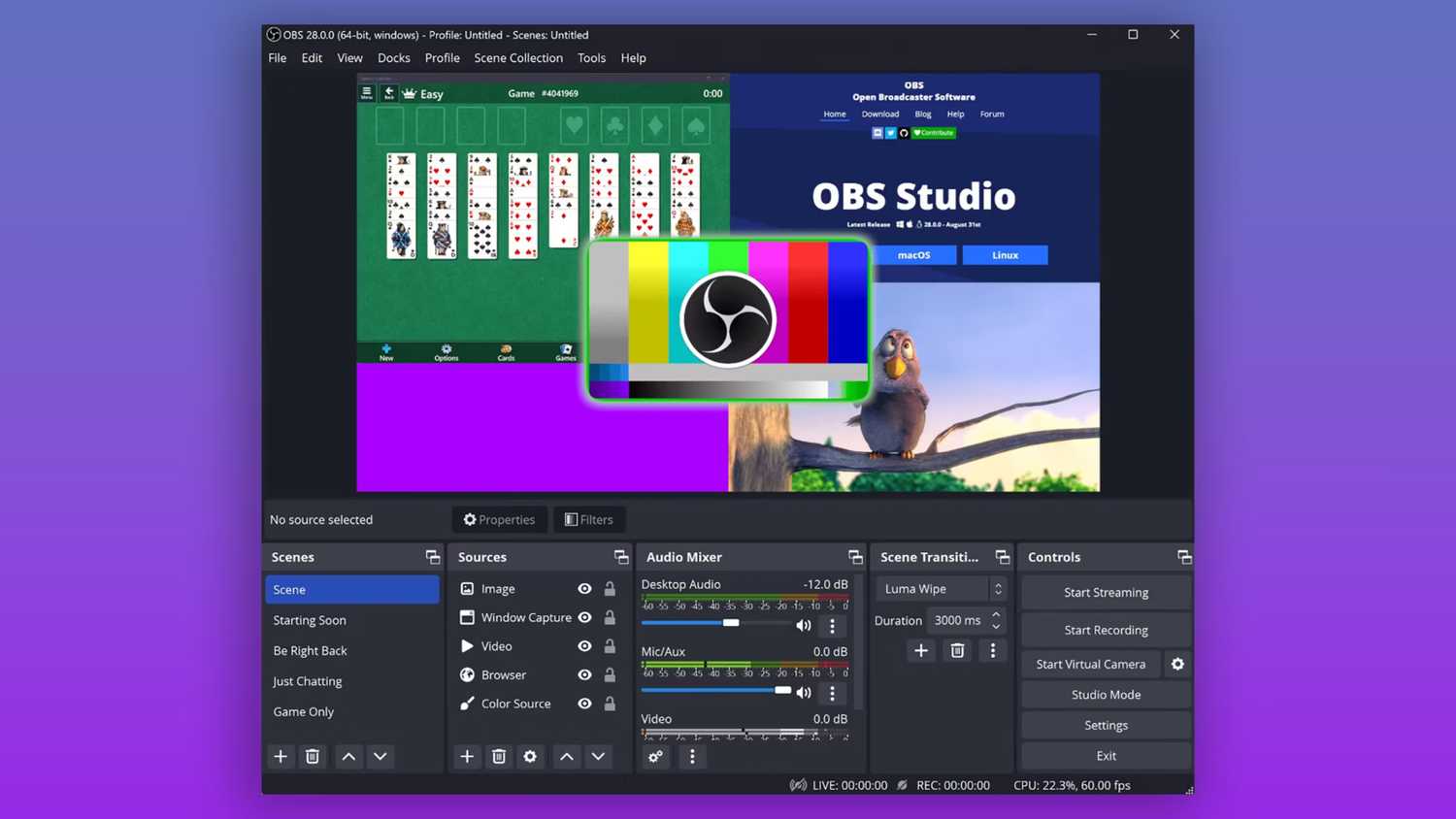Pop out the Scenes dock
Viewport: 1456px width, 819px height.
pos(433,557)
